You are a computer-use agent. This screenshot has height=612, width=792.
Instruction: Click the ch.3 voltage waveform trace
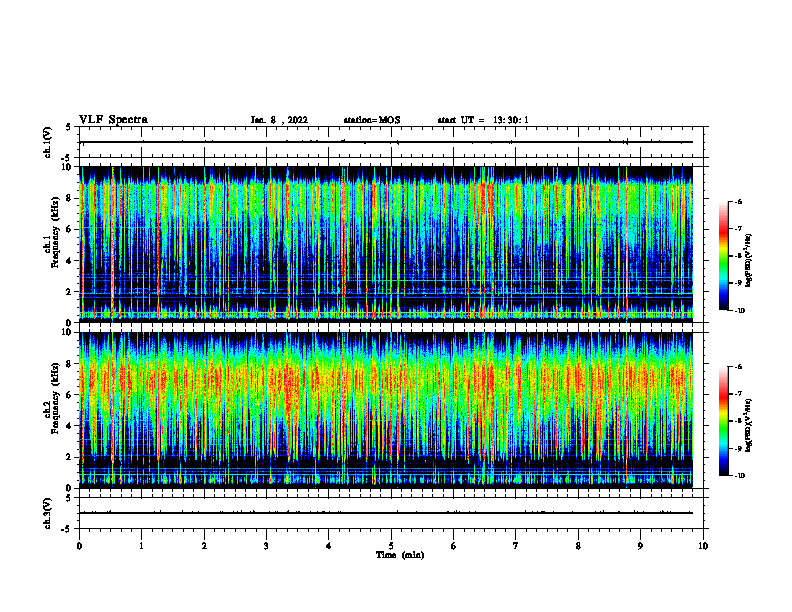click(x=386, y=513)
